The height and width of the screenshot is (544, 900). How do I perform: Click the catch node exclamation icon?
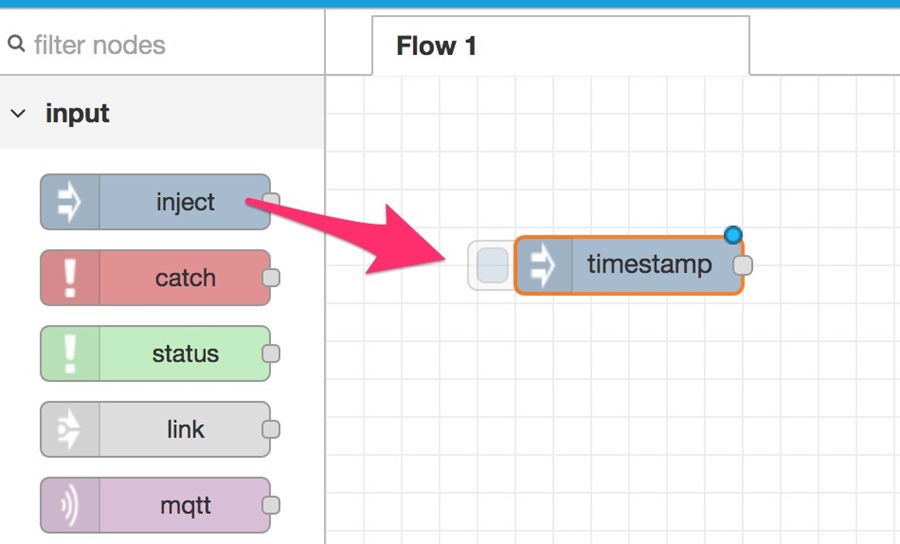(x=69, y=278)
